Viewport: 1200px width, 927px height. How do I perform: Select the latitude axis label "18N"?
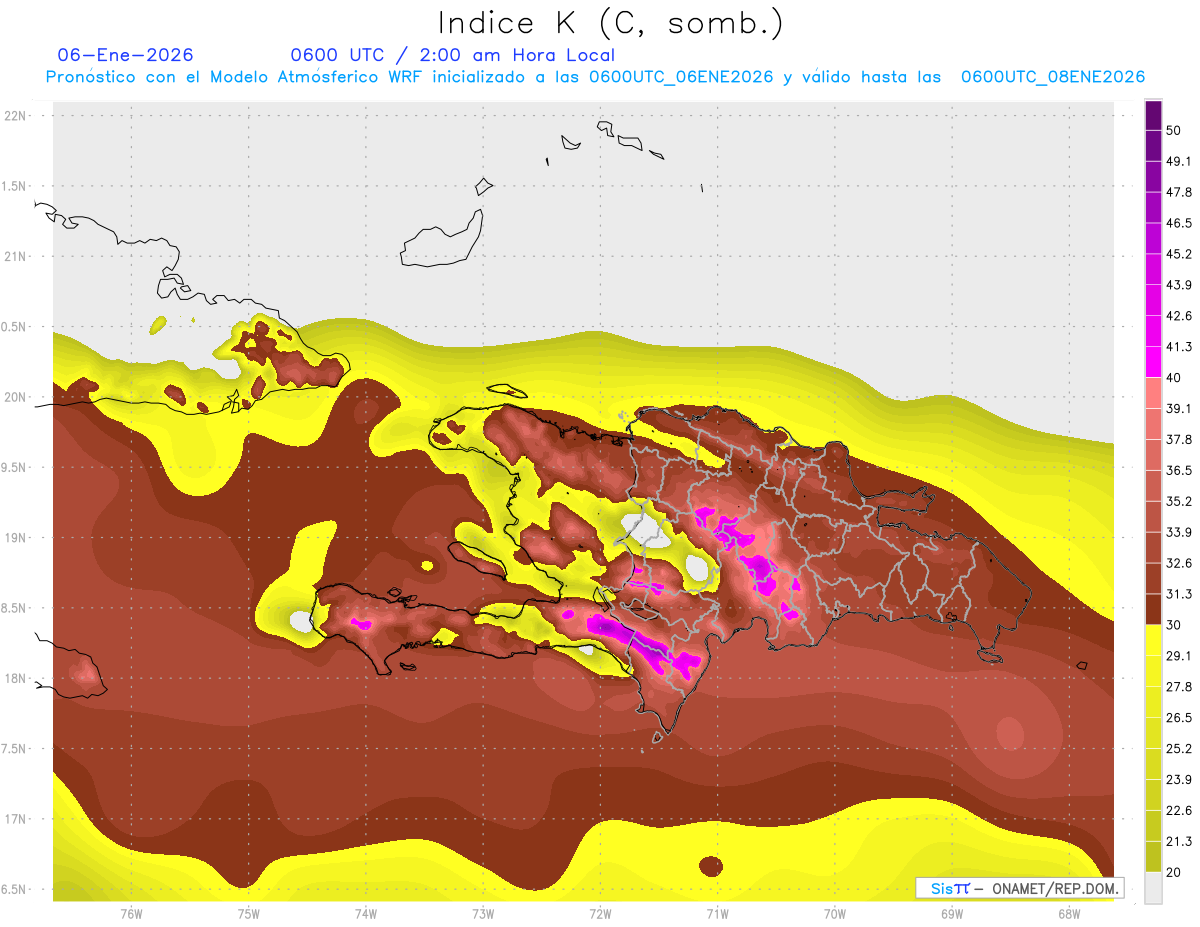(x=16, y=679)
